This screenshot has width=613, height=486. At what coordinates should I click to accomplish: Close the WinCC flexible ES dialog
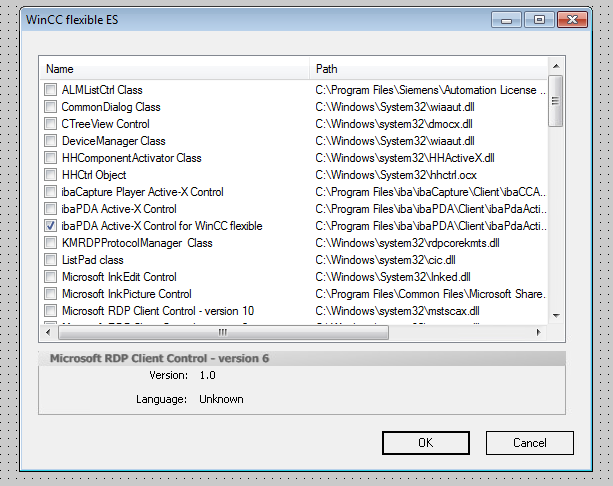572,20
